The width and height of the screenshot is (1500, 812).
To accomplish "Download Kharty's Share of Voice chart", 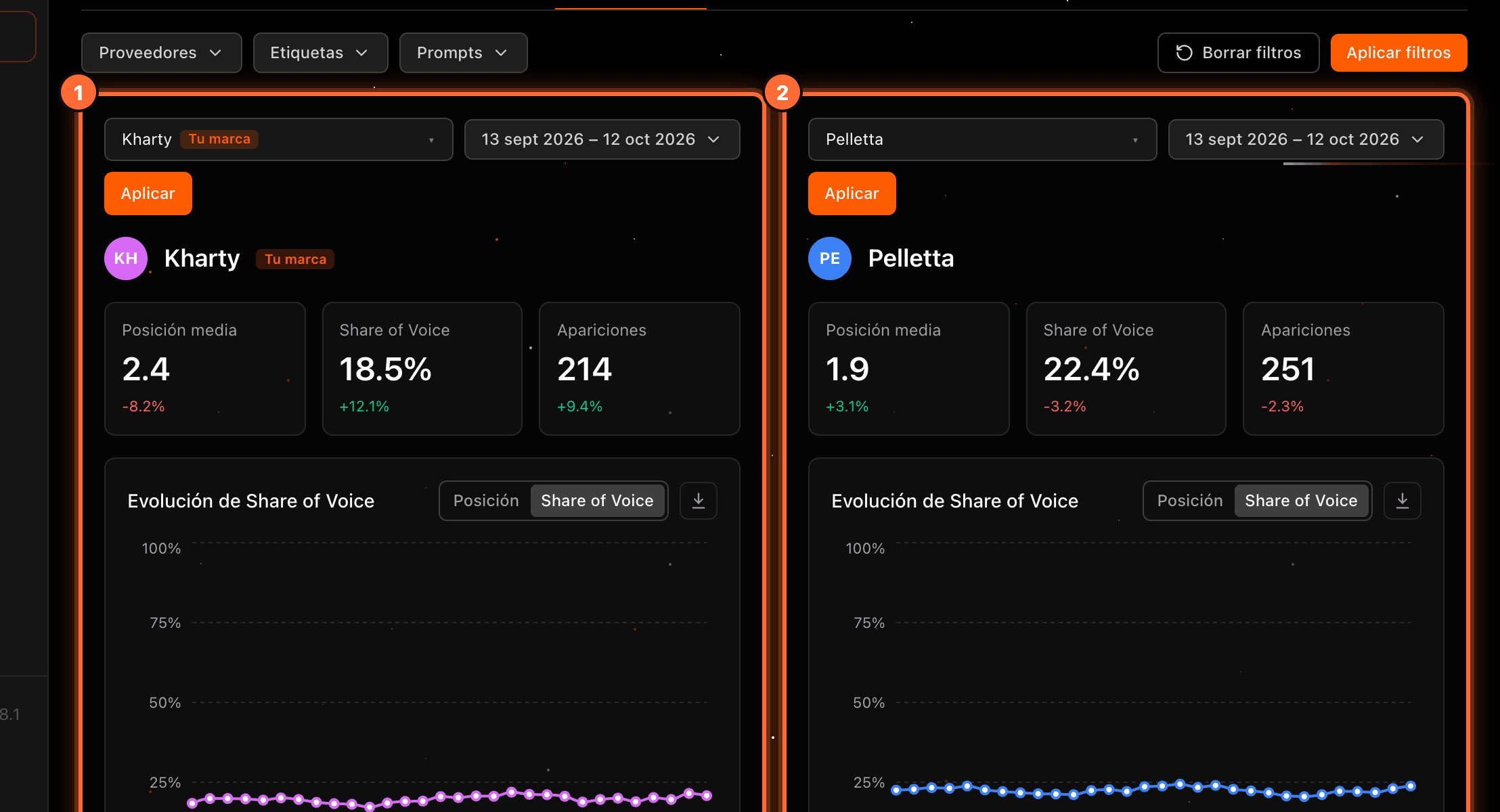I will click(x=699, y=501).
